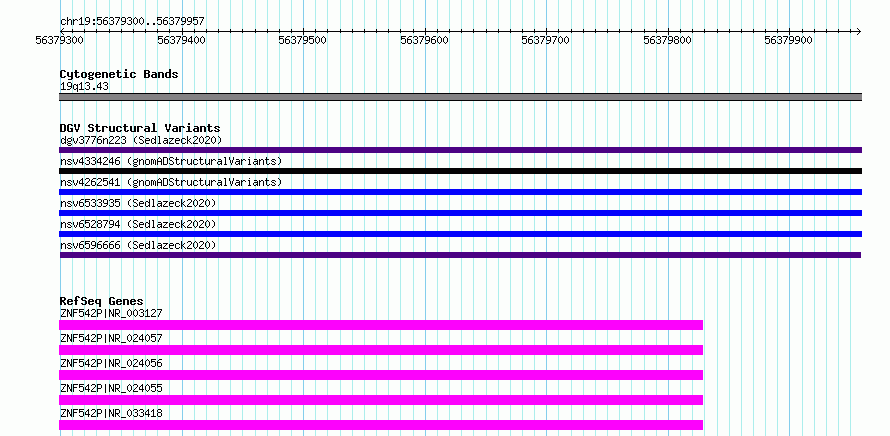Select the magenta NR_024057 transcript bar
Screen dimensions: 890x436
click(x=381, y=350)
